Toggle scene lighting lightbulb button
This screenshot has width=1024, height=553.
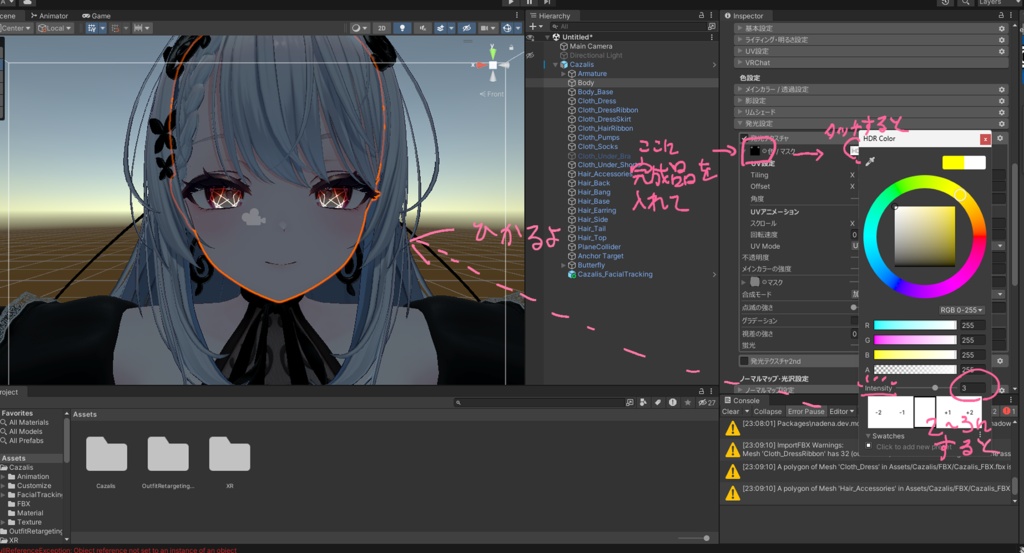pos(402,28)
